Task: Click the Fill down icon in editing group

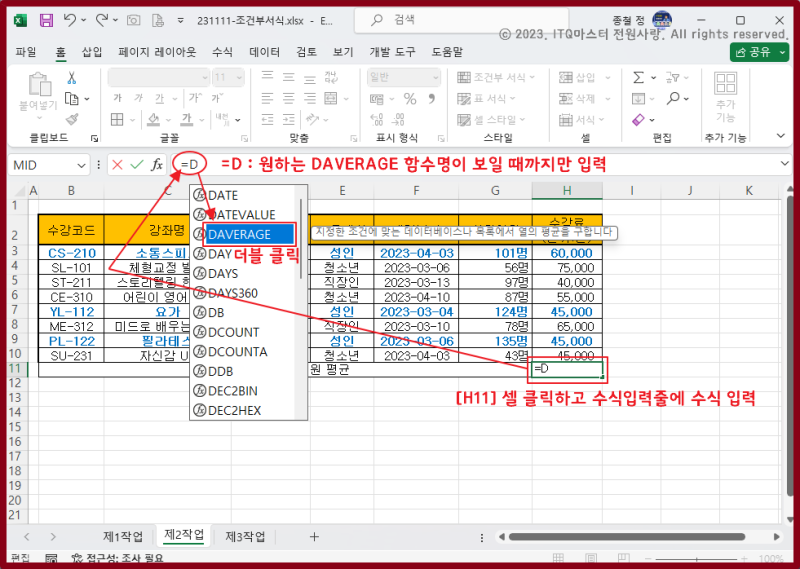Action: 638,98
